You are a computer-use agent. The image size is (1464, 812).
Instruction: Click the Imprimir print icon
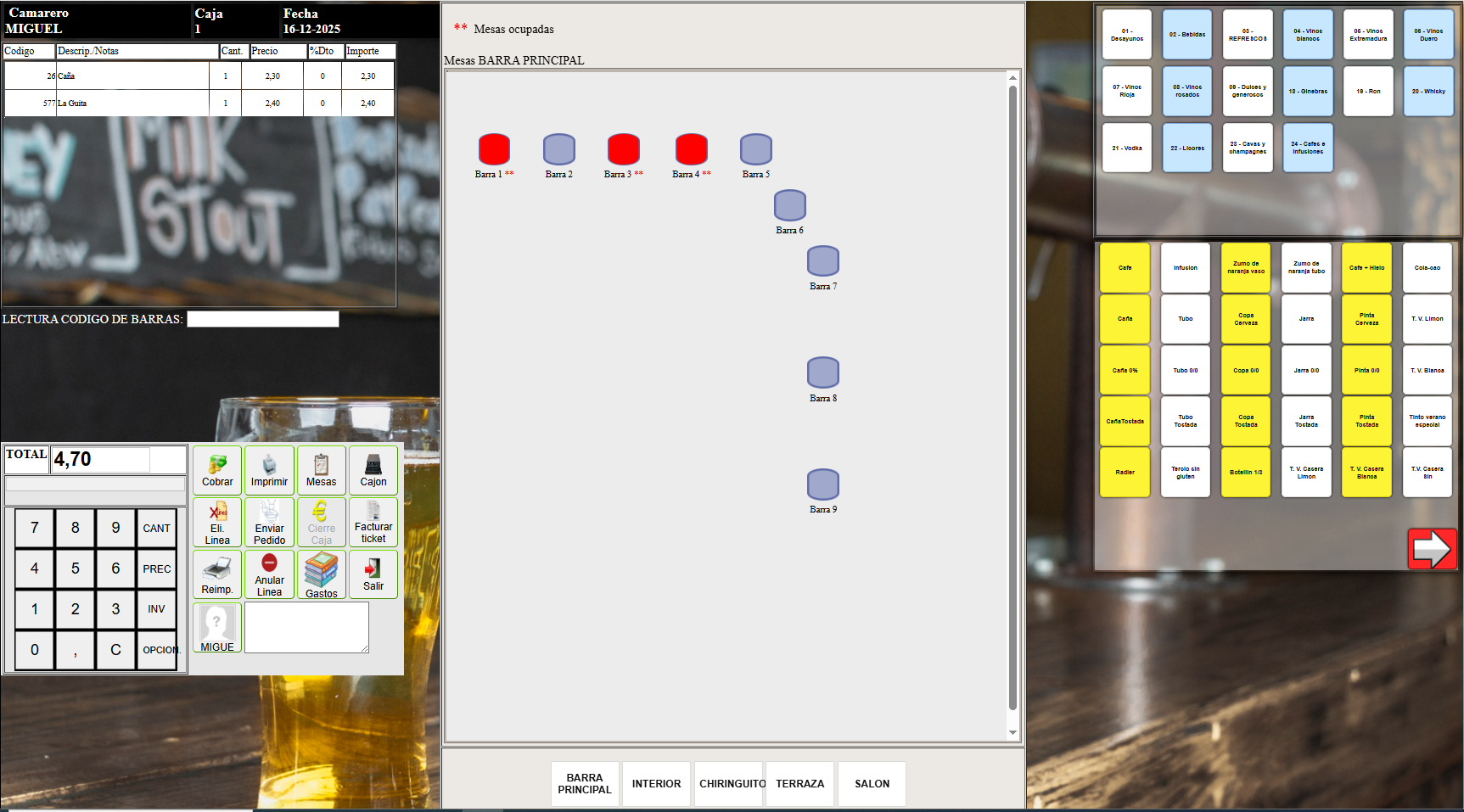(x=269, y=470)
